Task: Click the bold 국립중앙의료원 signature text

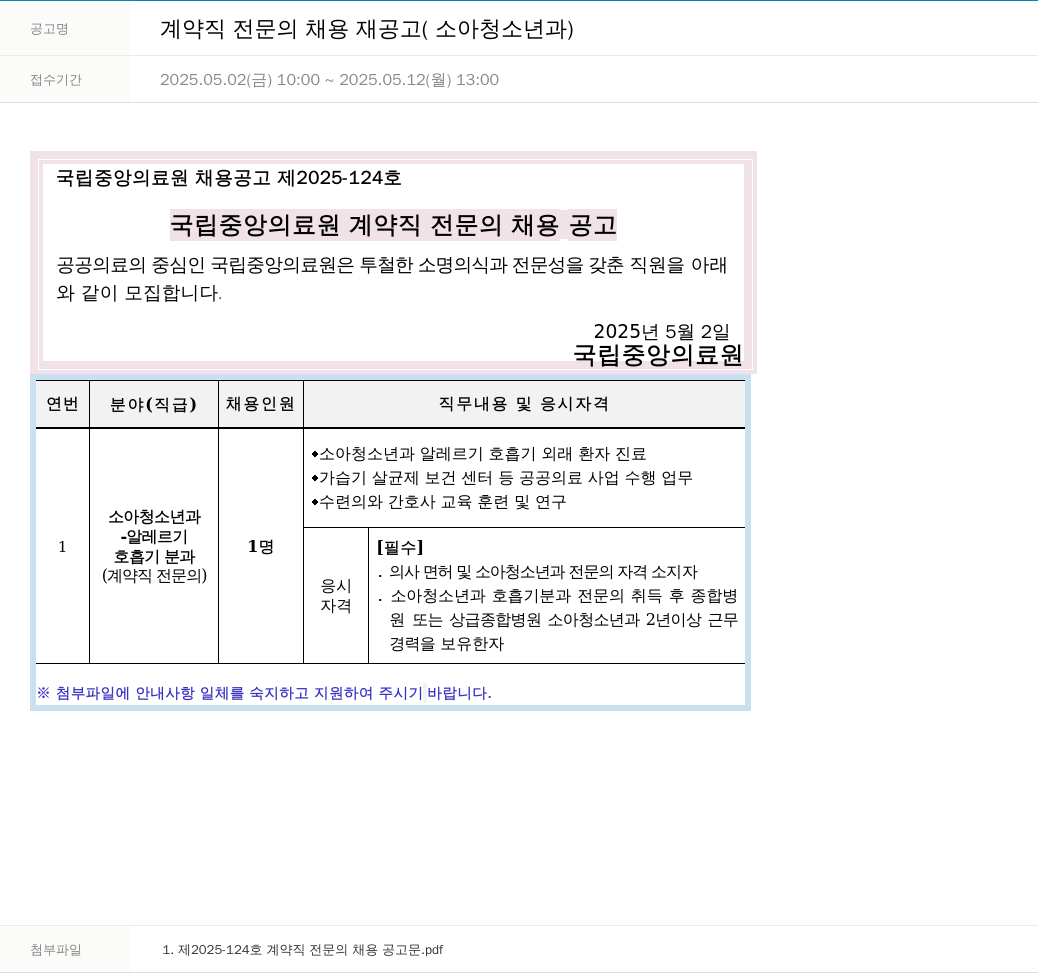Action: (657, 355)
